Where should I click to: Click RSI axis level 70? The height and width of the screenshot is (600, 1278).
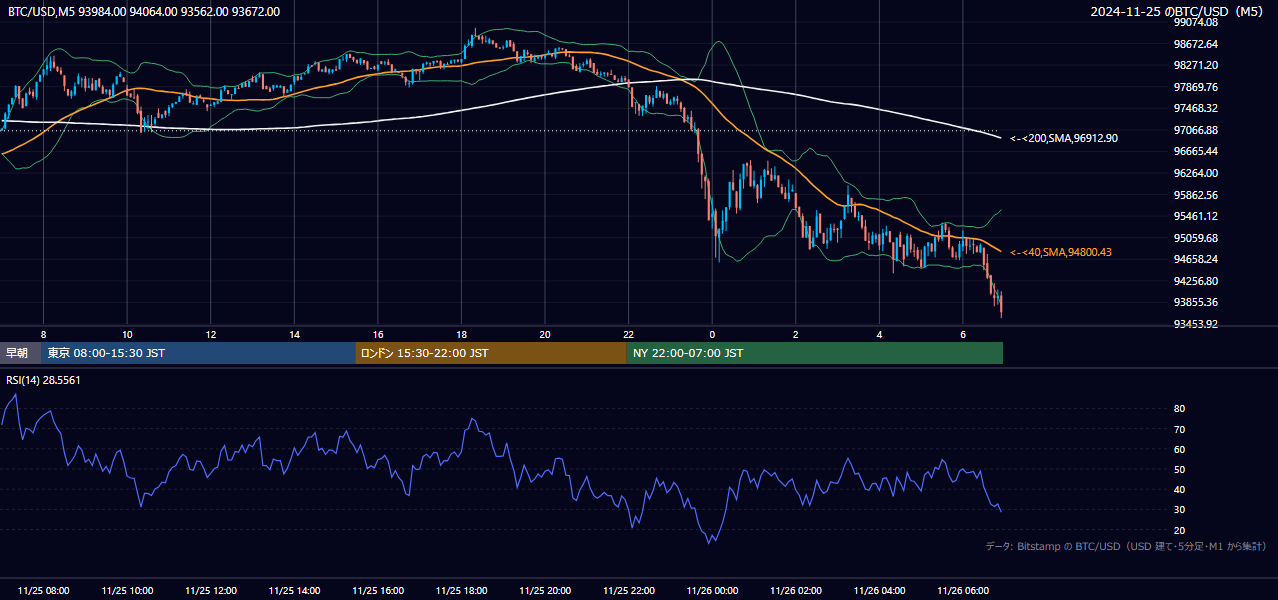(1179, 429)
